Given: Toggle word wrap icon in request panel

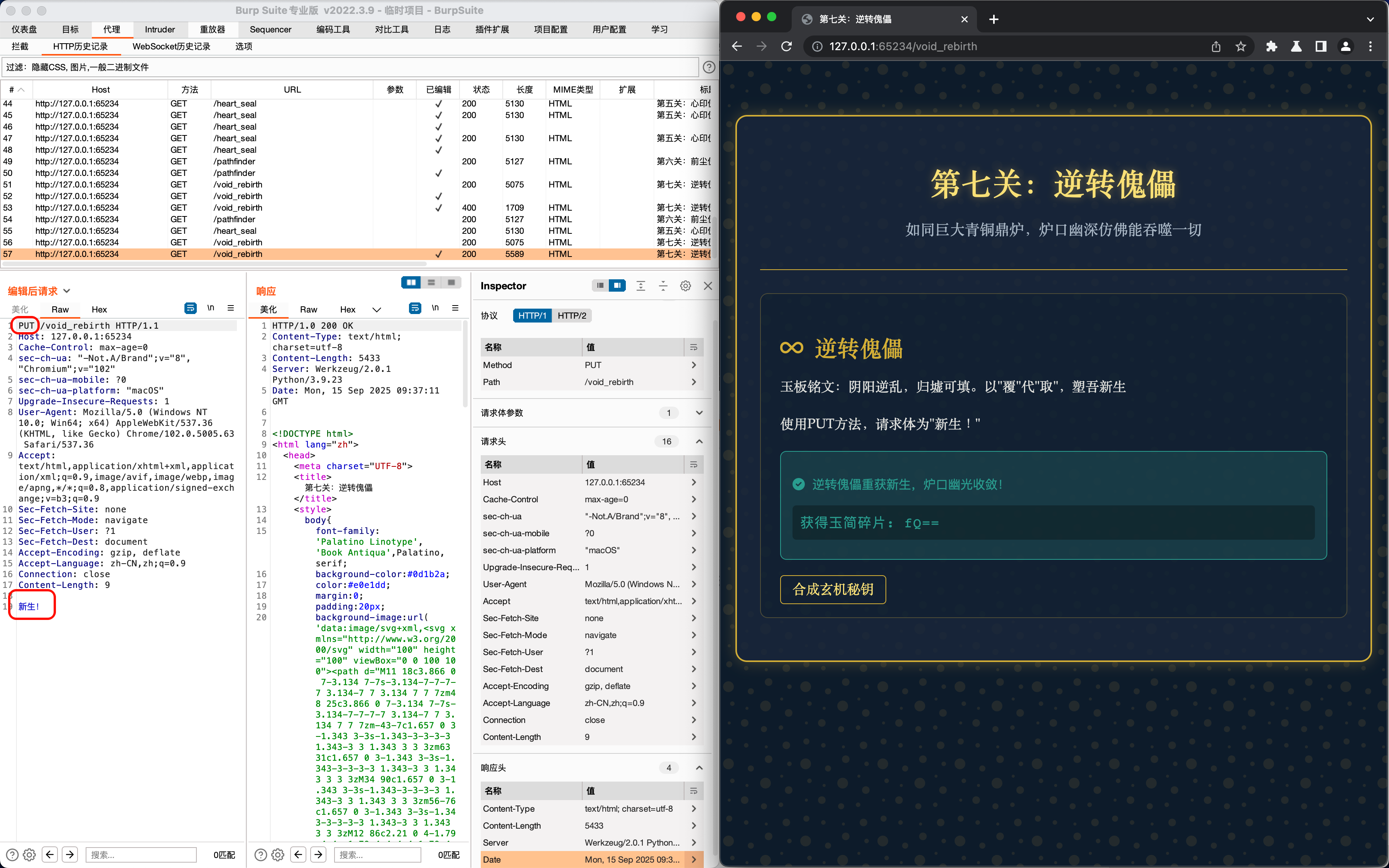Looking at the screenshot, I should coord(191,308).
